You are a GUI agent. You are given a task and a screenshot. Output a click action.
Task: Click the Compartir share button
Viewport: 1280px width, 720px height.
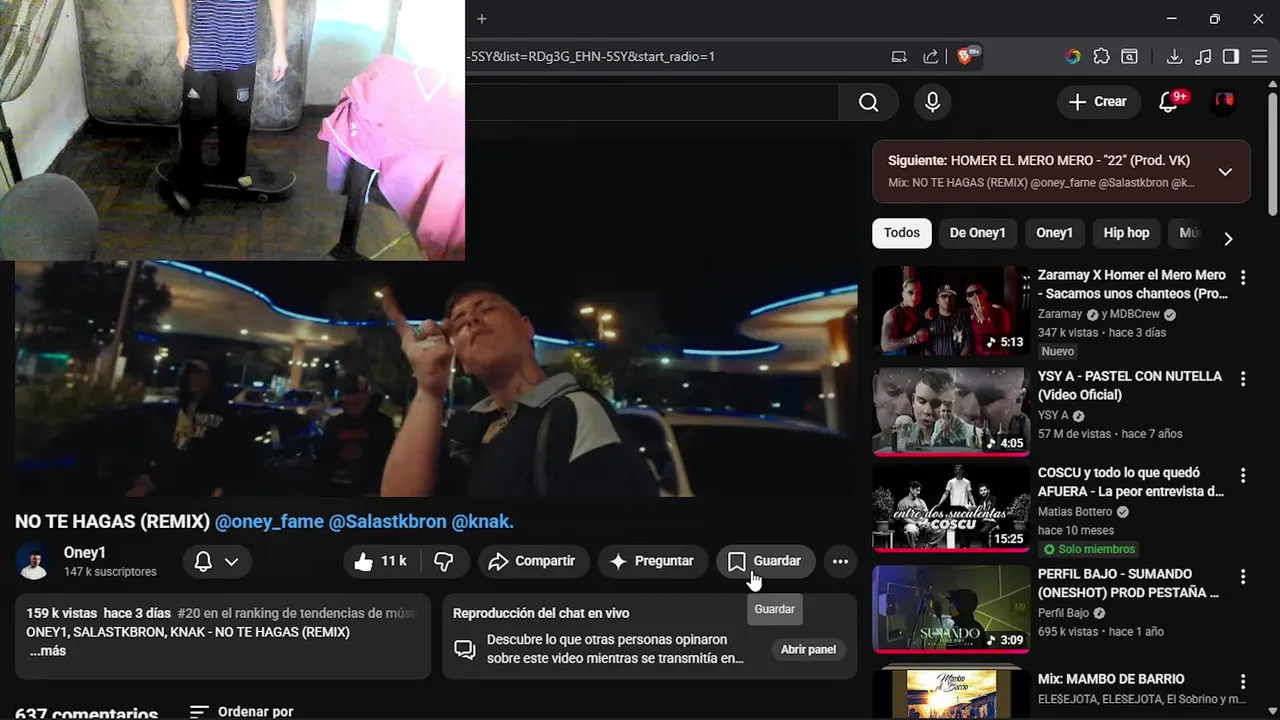coord(532,561)
